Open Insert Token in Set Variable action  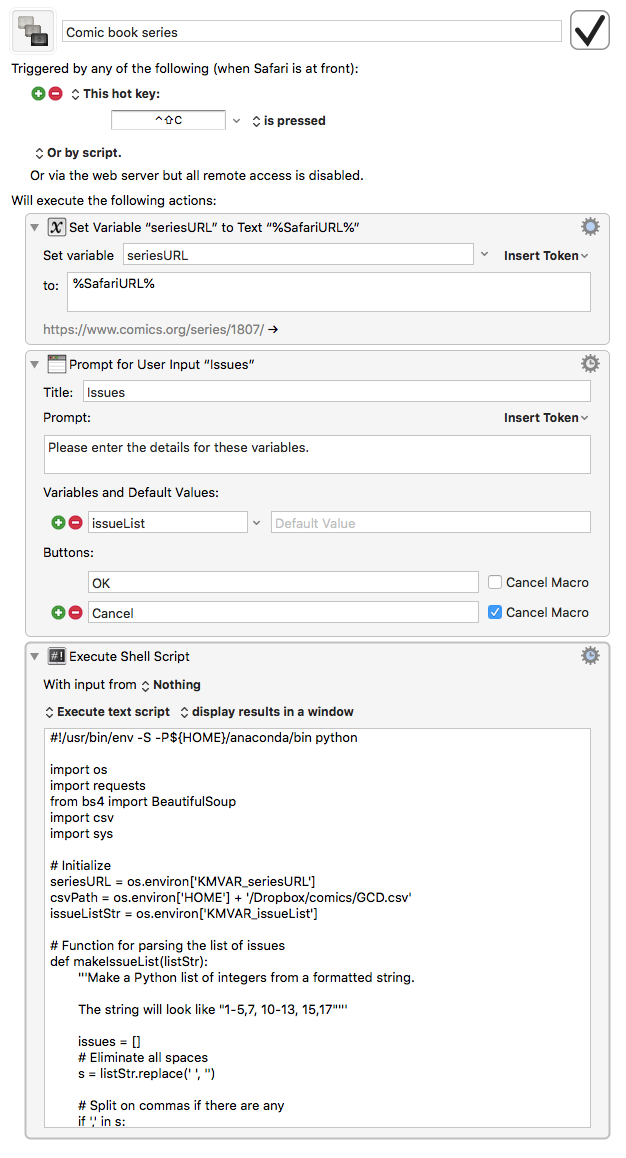pos(545,255)
